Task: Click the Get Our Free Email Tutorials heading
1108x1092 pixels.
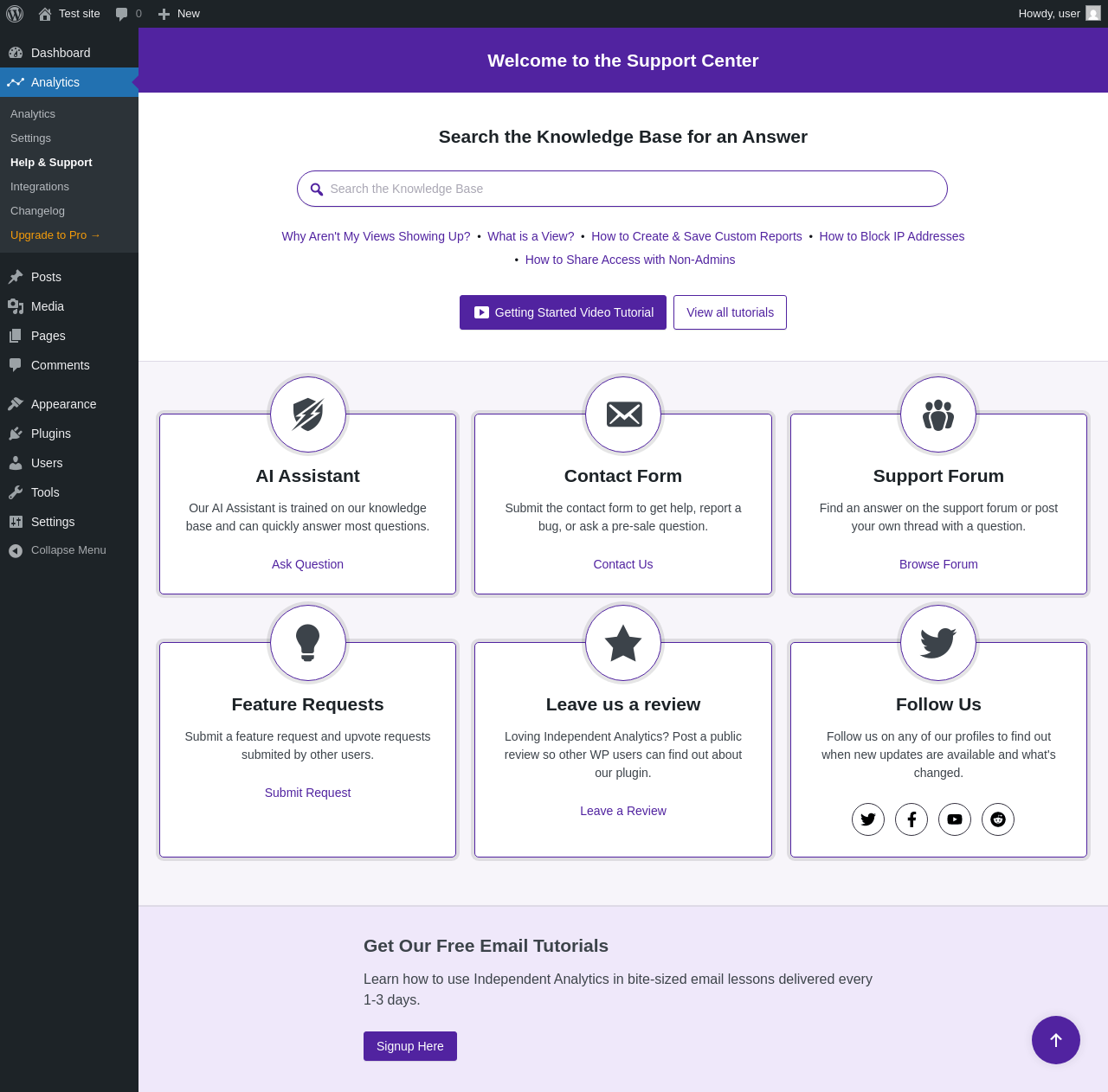Action: 486,946
